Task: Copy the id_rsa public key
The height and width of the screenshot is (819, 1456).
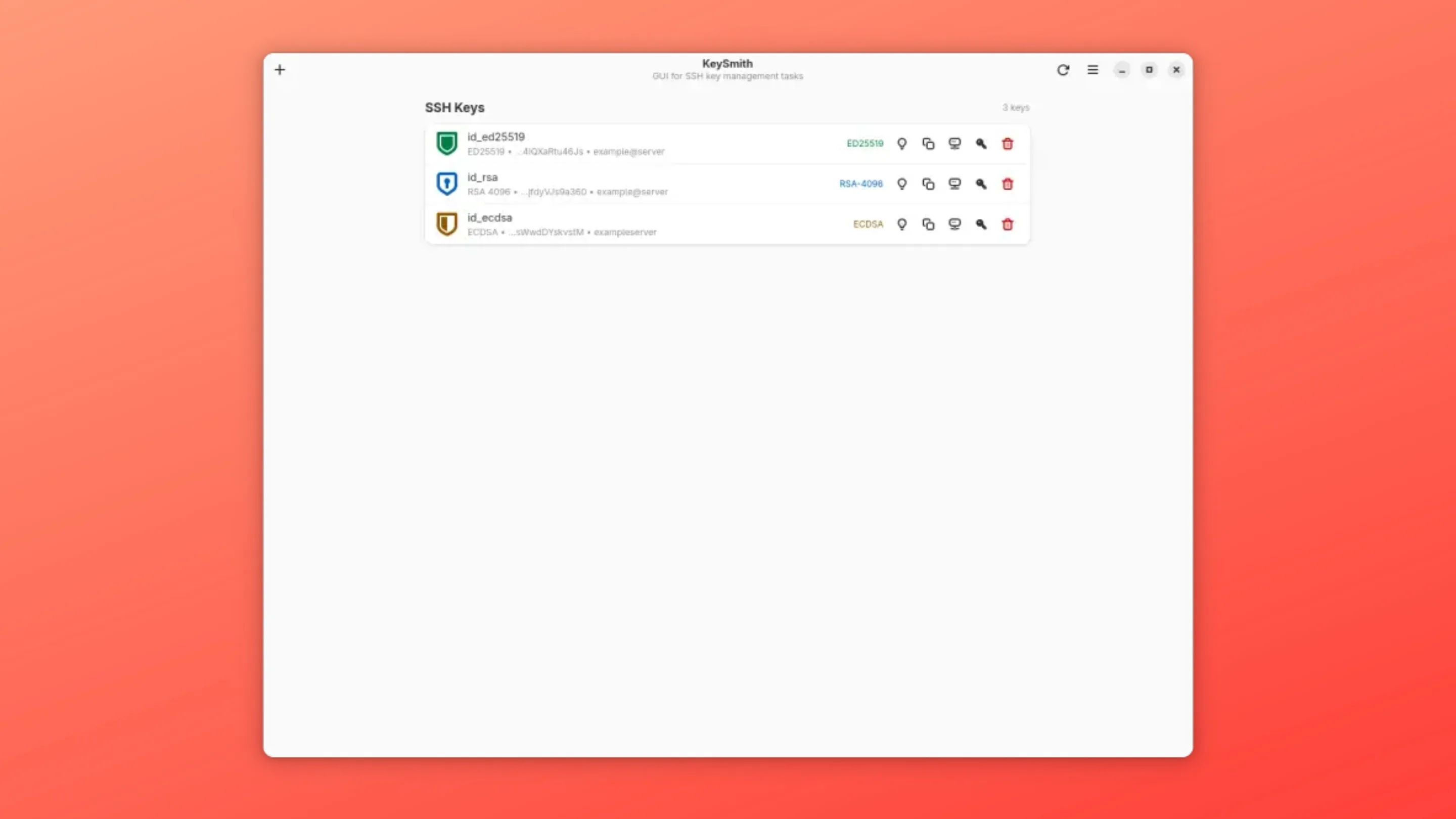Action: pyautogui.click(x=928, y=184)
